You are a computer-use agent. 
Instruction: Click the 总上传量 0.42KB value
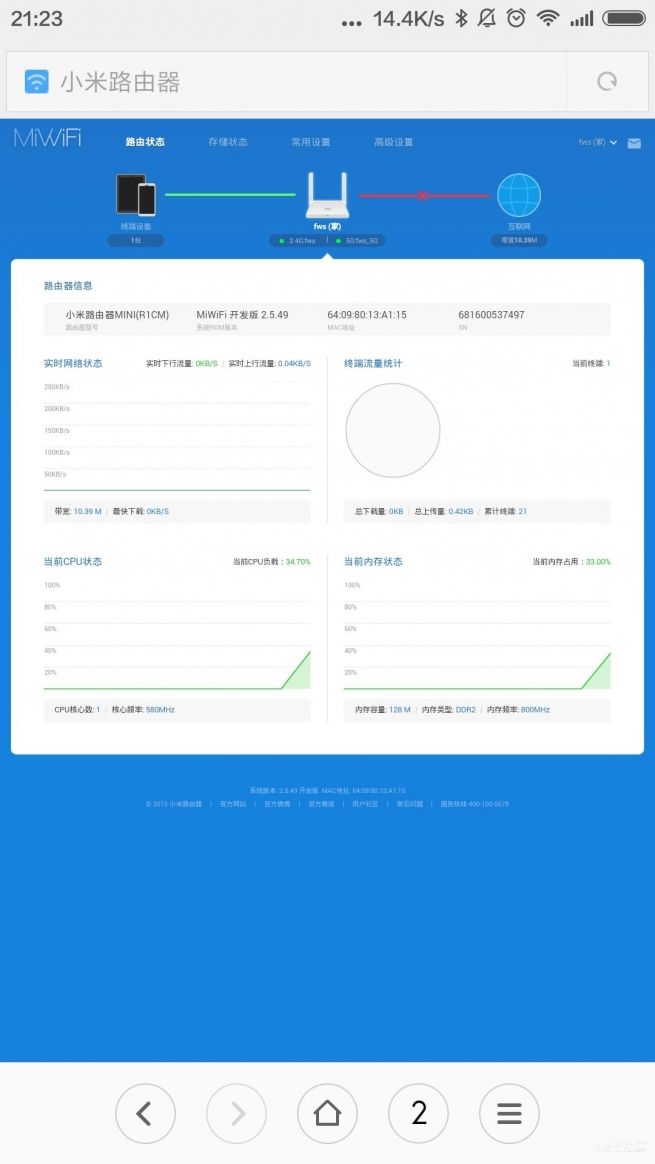tap(460, 511)
